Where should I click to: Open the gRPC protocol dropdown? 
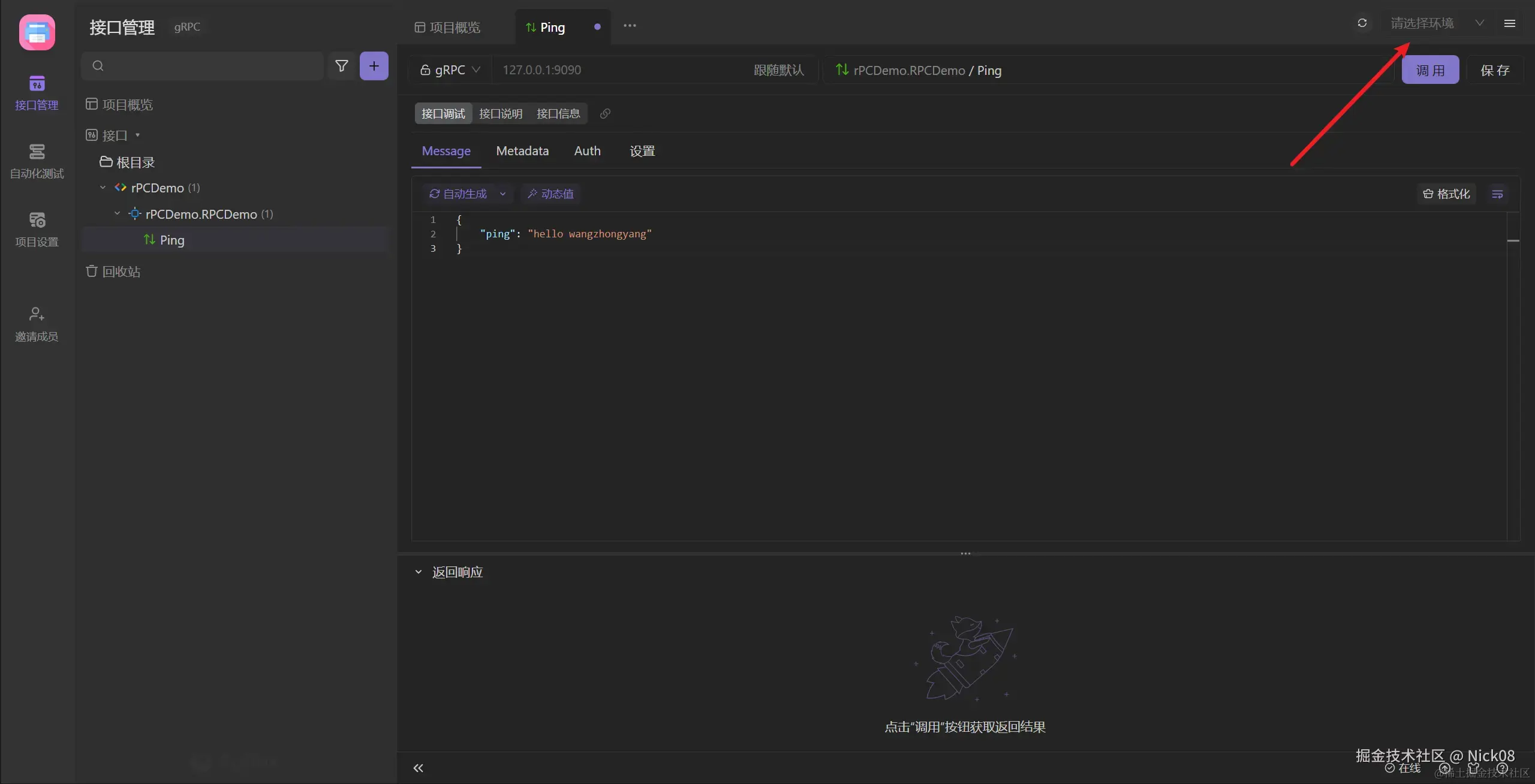pos(450,70)
